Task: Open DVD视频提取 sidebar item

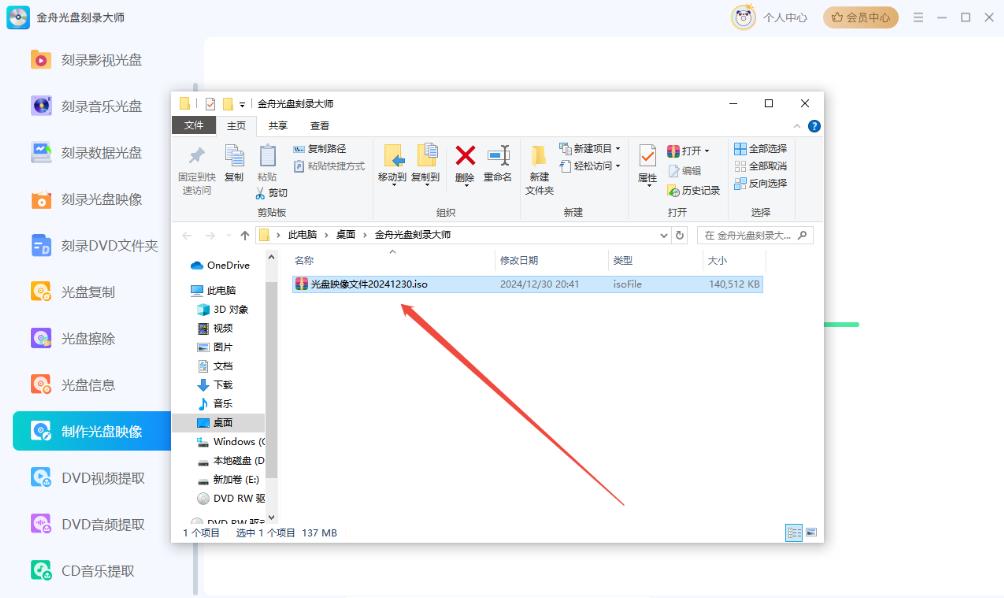Action: pos(88,478)
